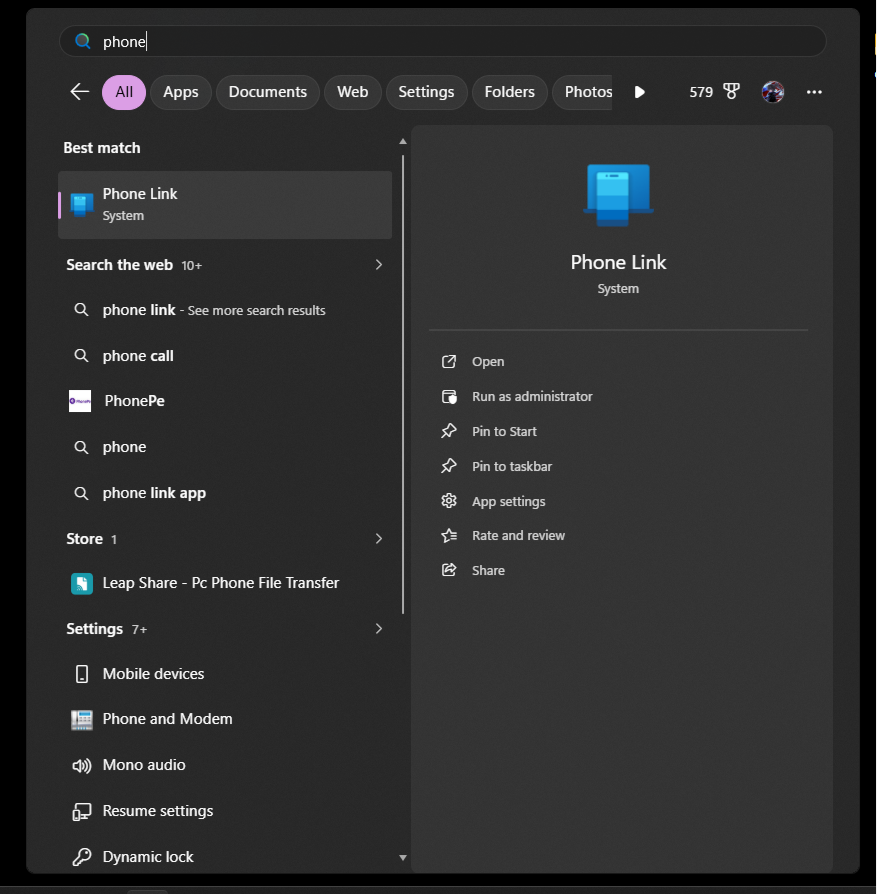Click the PhonePe app icon
This screenshot has width=877, height=895.
click(x=80, y=401)
